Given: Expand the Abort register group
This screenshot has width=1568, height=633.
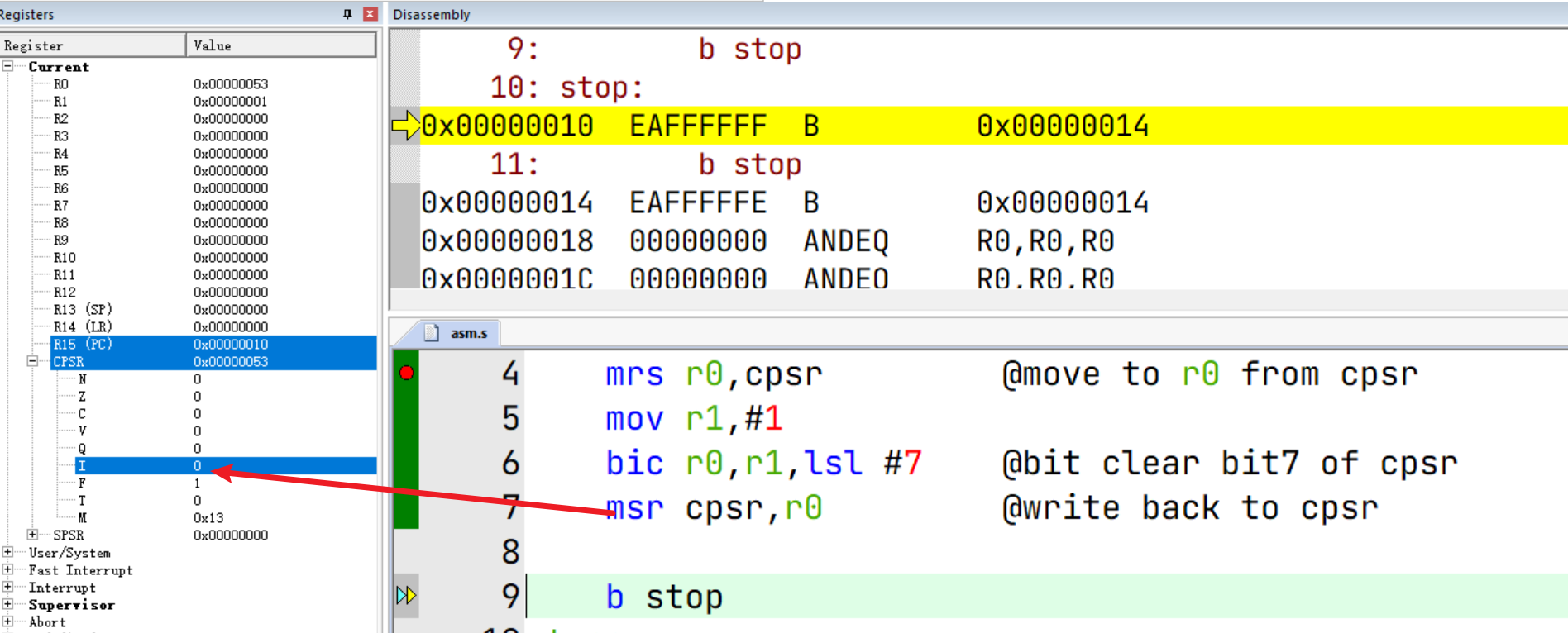Looking at the screenshot, I should pyautogui.click(x=8, y=621).
